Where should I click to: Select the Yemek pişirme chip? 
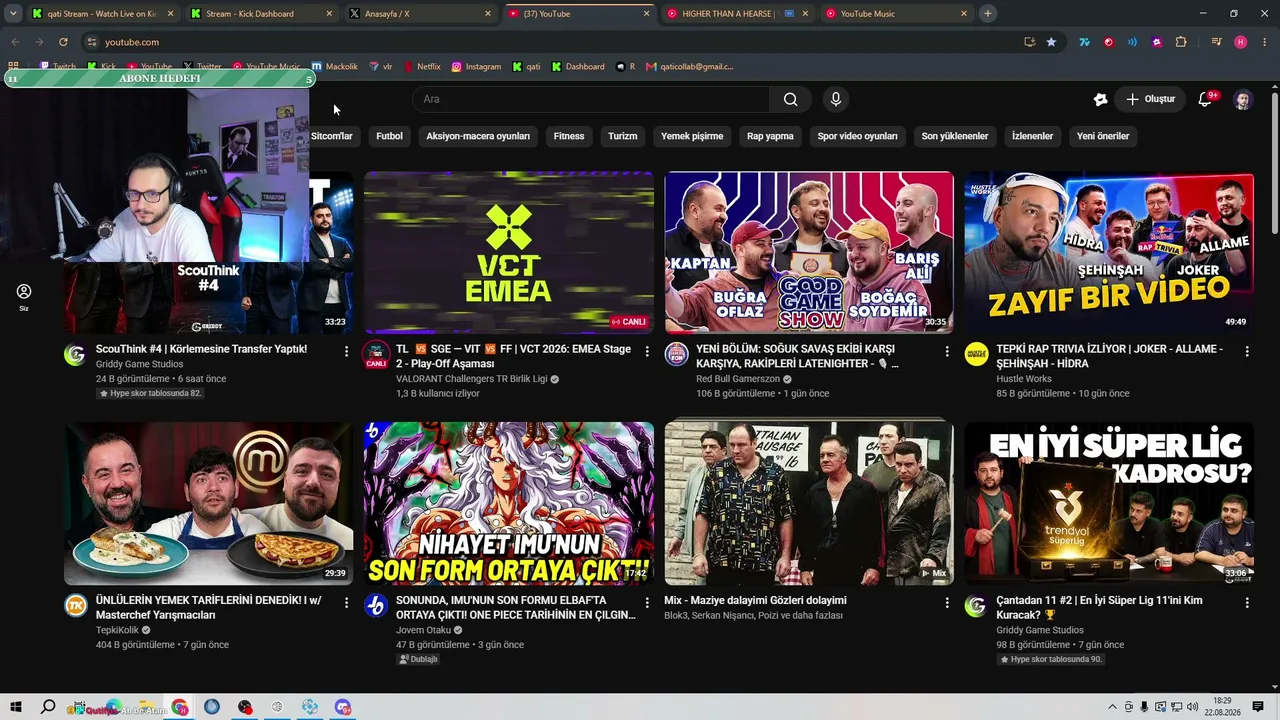coord(692,136)
